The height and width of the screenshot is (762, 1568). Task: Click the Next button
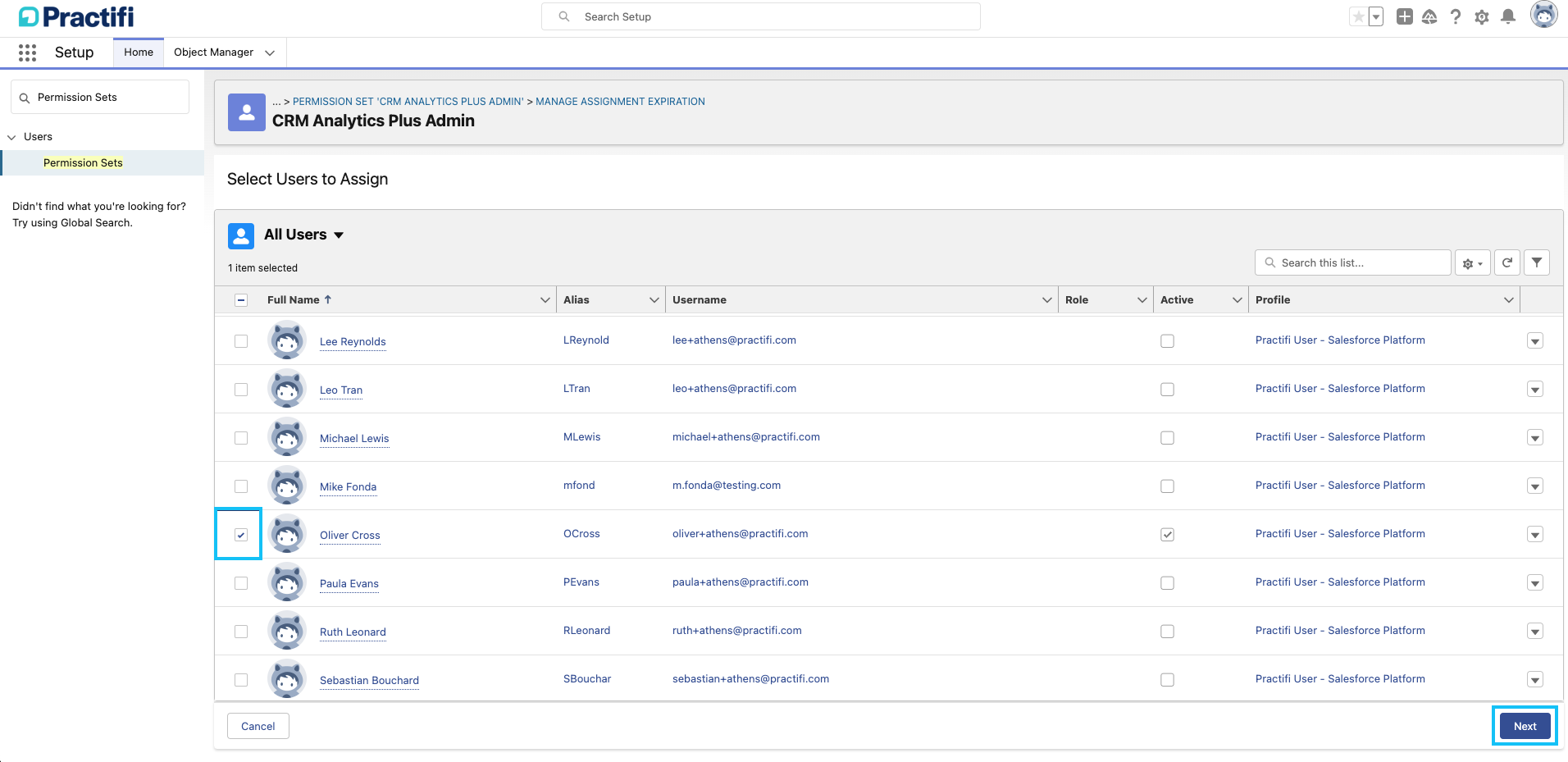[1525, 726]
